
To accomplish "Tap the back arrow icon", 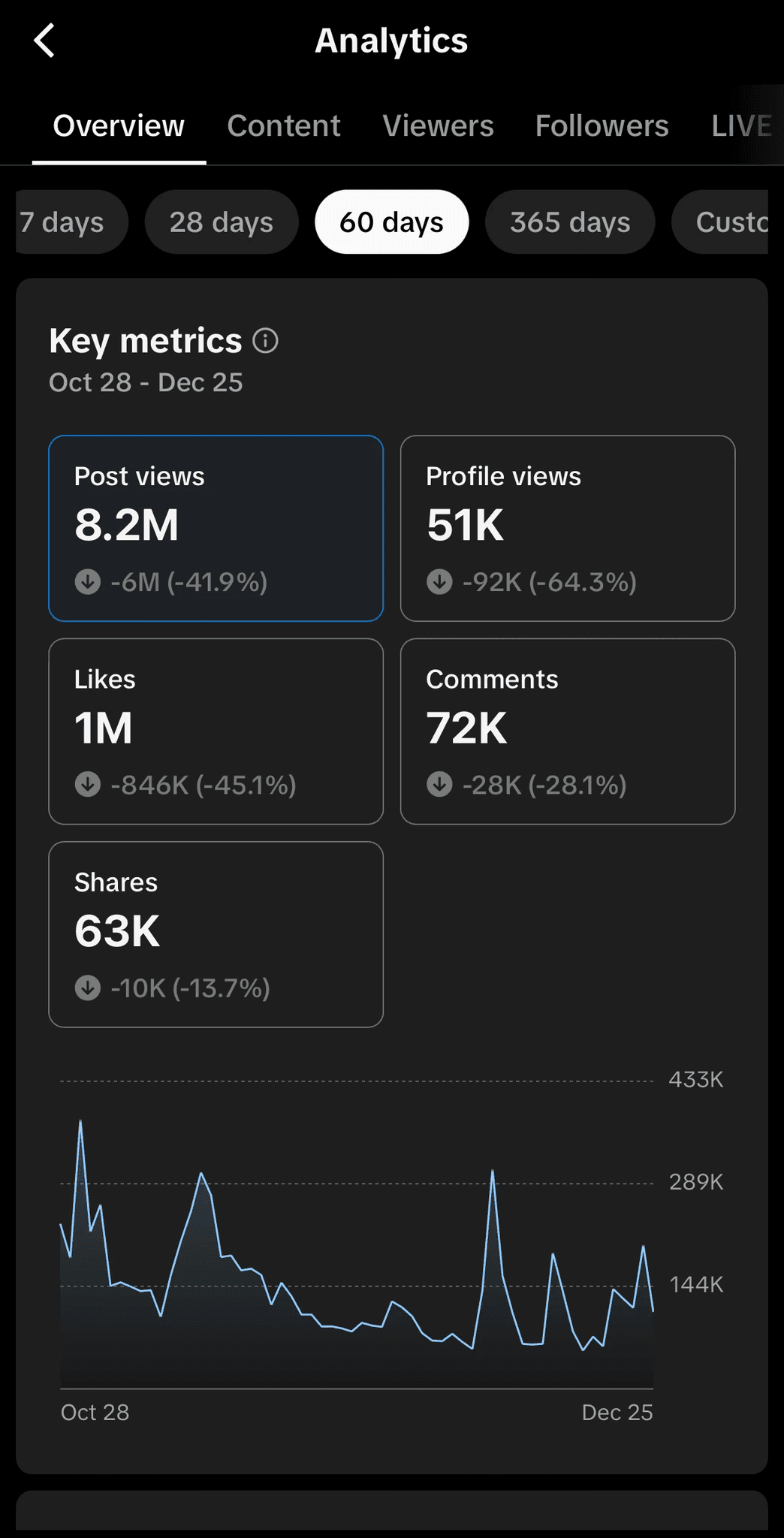I will [44, 41].
